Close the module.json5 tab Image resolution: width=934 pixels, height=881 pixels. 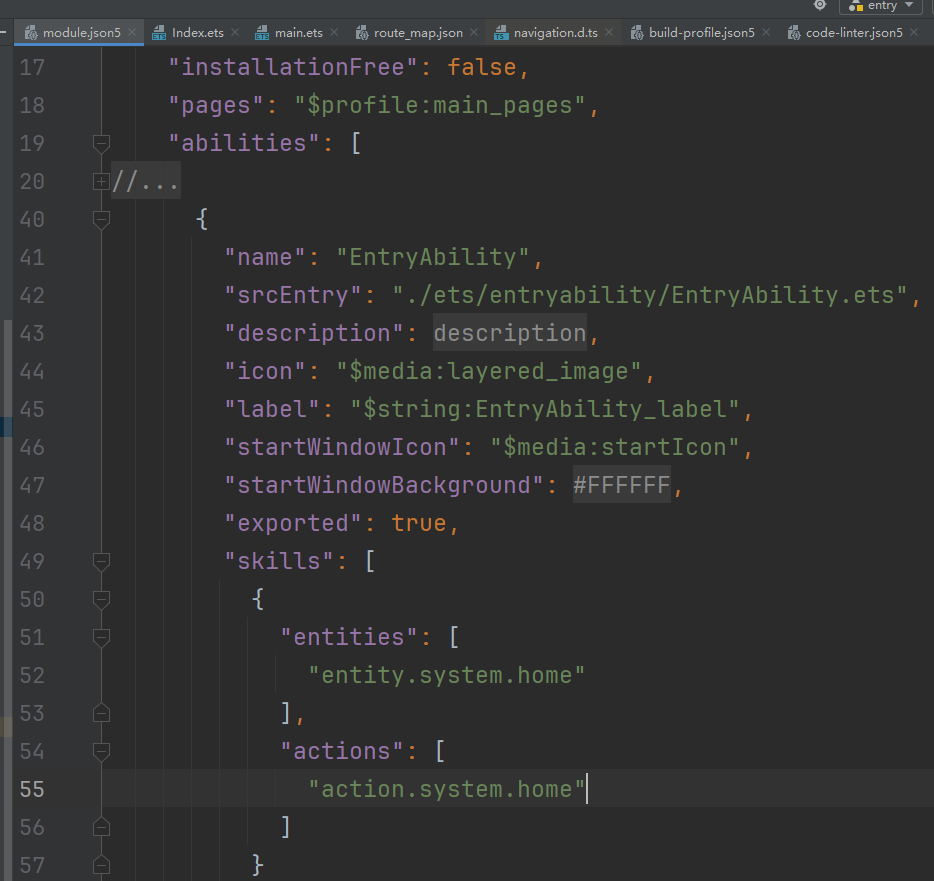click(x=132, y=32)
